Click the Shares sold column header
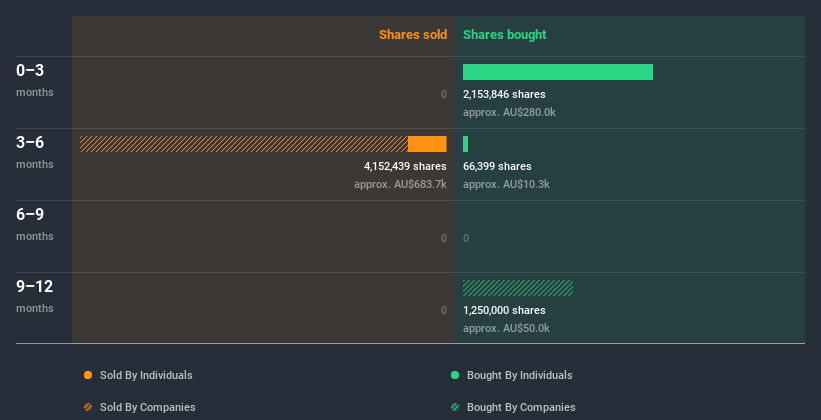Viewport: 821px width, 420px height. (413, 35)
